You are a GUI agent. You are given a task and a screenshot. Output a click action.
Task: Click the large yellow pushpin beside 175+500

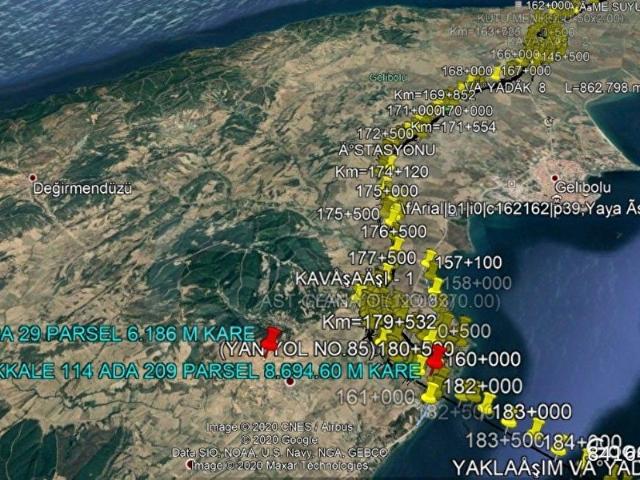pos(393,214)
